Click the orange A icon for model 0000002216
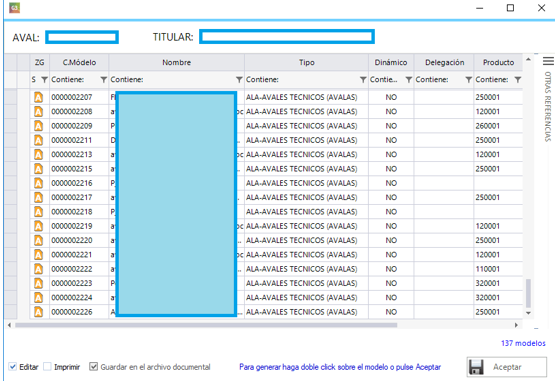 [x=38, y=183]
